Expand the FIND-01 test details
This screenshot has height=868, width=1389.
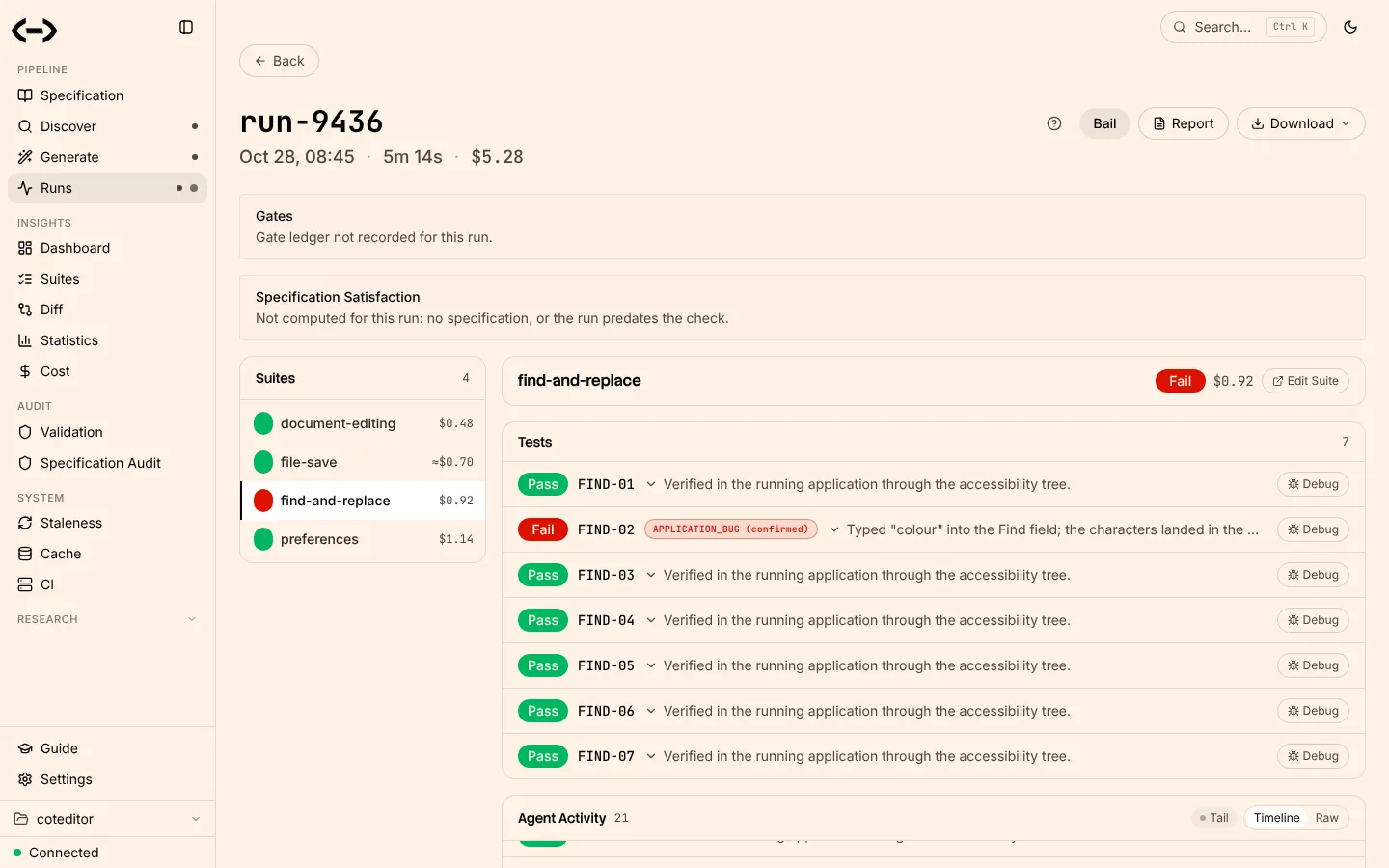(x=651, y=484)
